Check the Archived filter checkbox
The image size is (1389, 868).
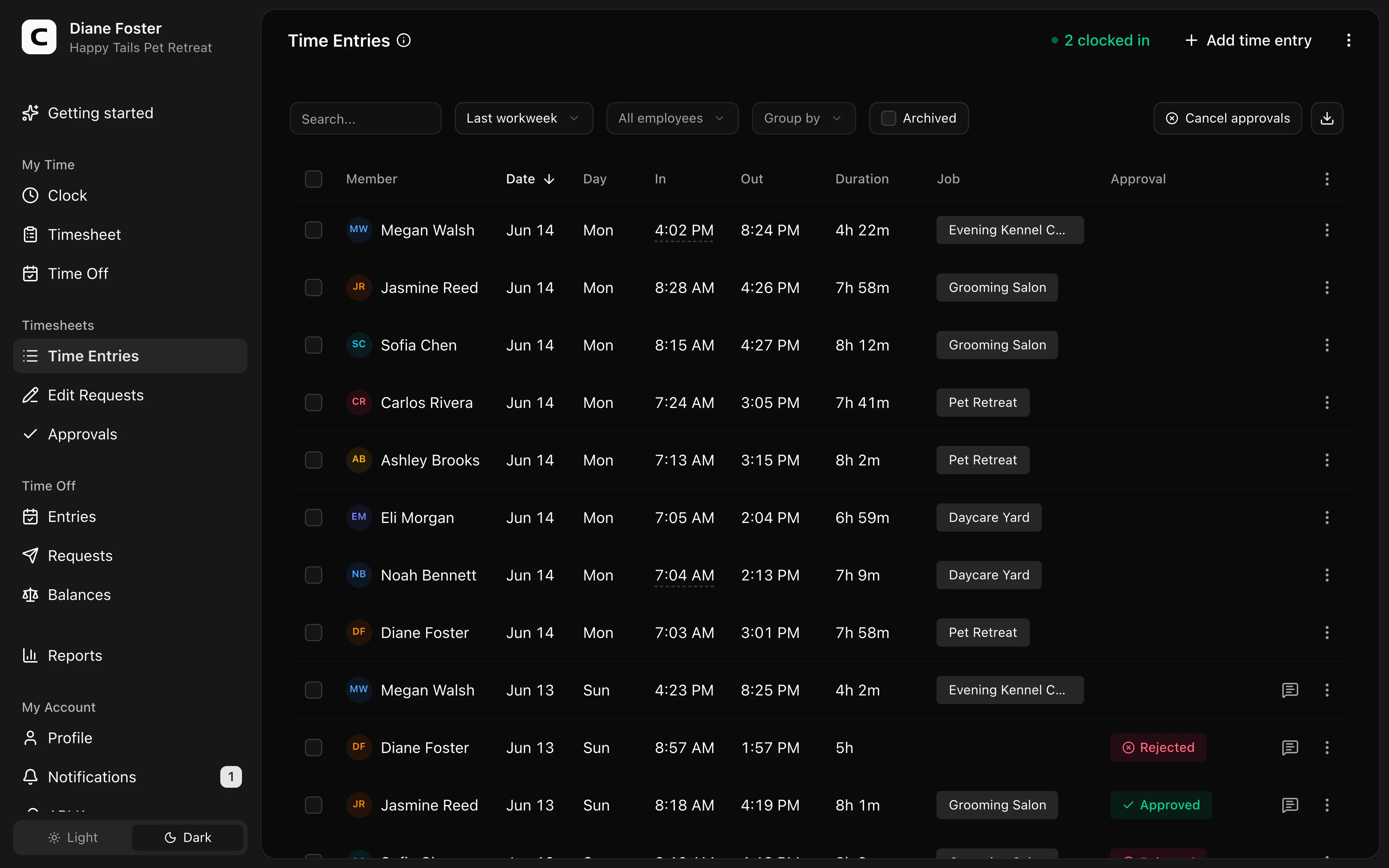(x=888, y=118)
